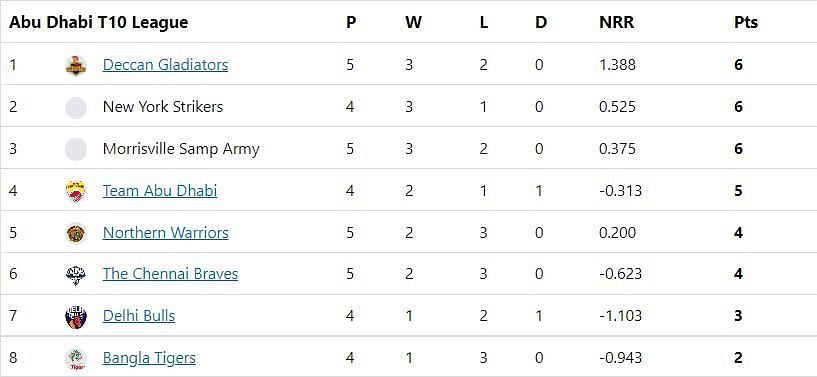
Task: Open the Delhi Bulls team link
Action: (139, 316)
